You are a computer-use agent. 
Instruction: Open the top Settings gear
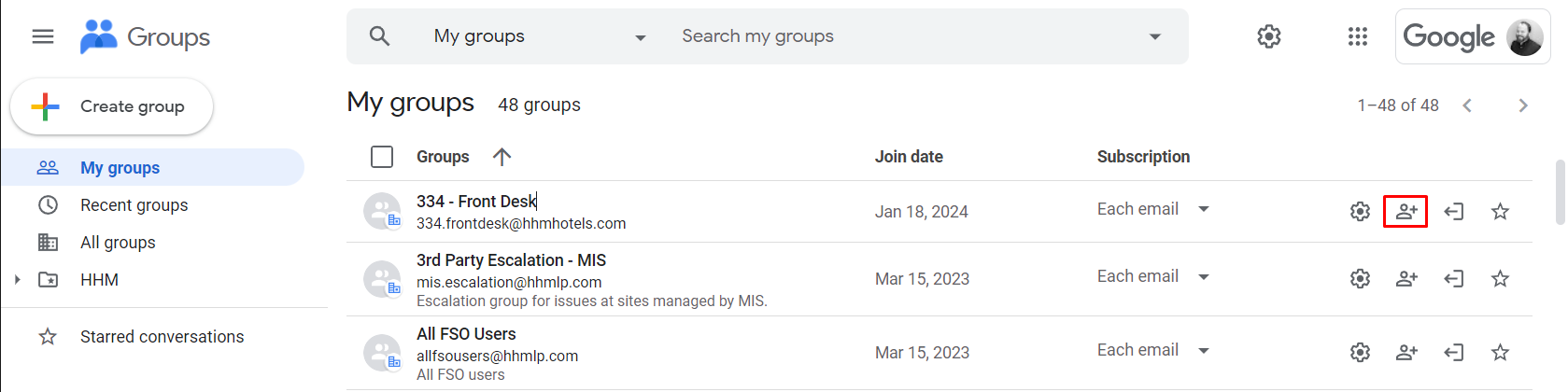click(1269, 36)
